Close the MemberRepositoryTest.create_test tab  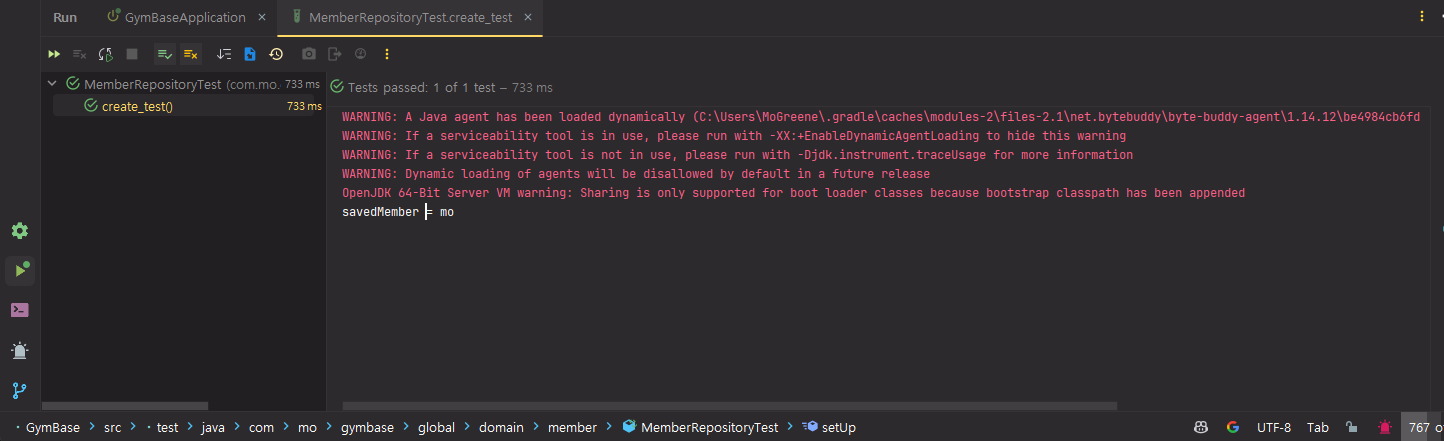coord(527,17)
